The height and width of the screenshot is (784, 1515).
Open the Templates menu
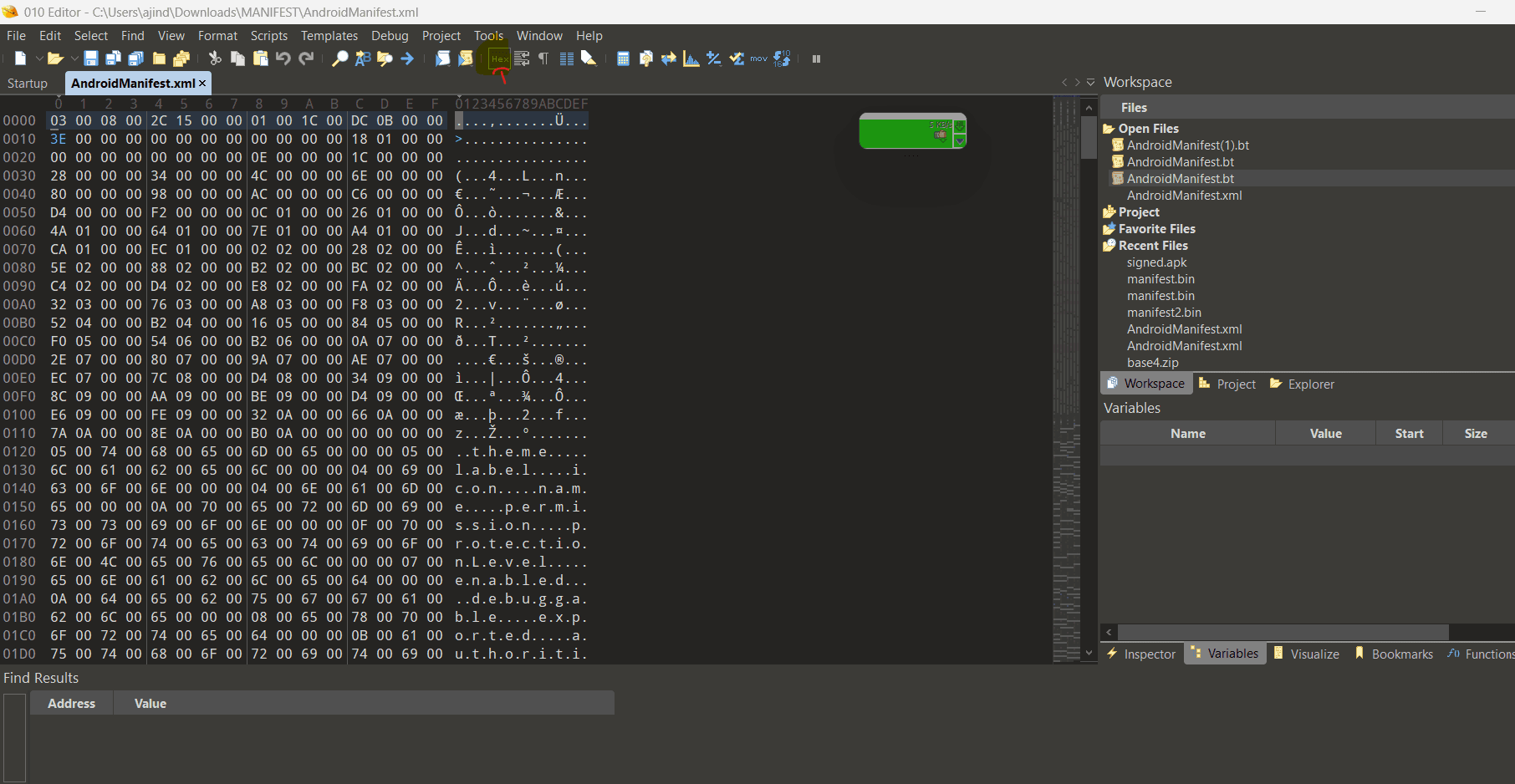tap(329, 36)
